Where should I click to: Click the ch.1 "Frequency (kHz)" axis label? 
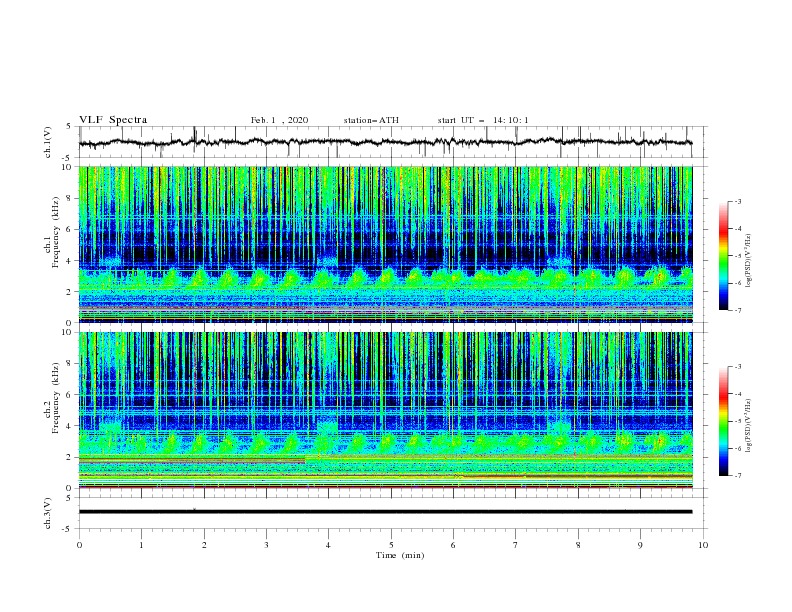[56, 232]
